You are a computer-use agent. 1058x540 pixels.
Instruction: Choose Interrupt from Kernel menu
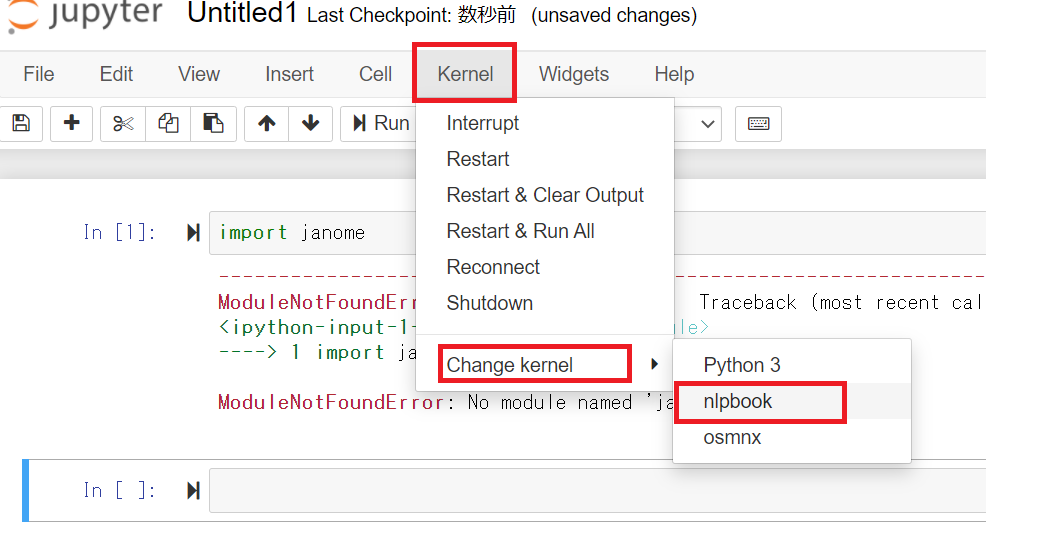[545, 124]
